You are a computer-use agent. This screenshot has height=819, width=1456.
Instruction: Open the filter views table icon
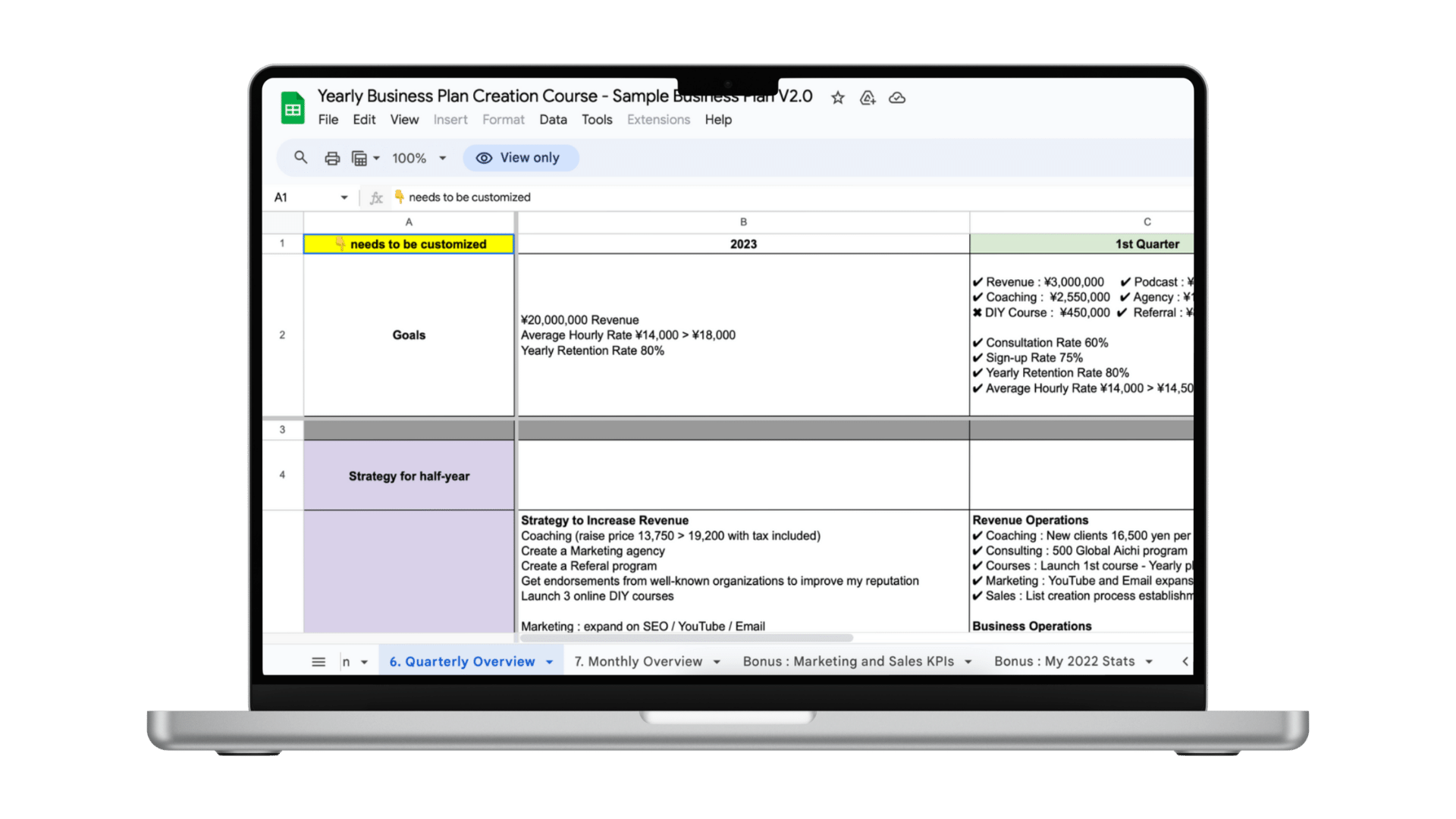pyautogui.click(x=359, y=158)
